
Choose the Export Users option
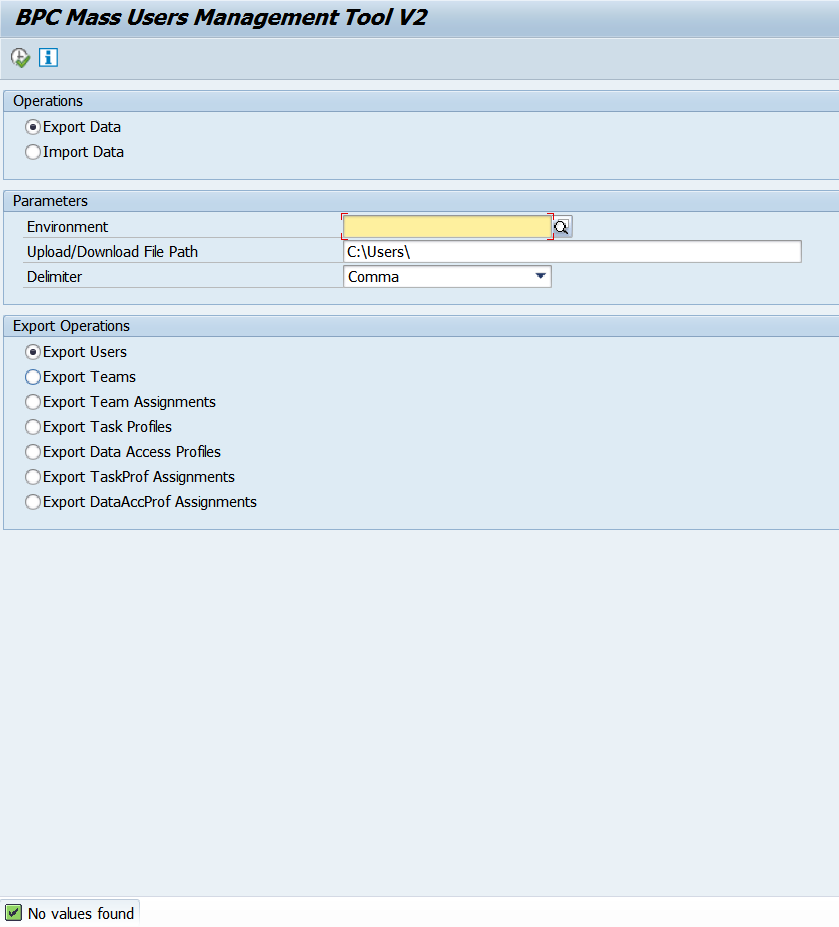[33, 352]
